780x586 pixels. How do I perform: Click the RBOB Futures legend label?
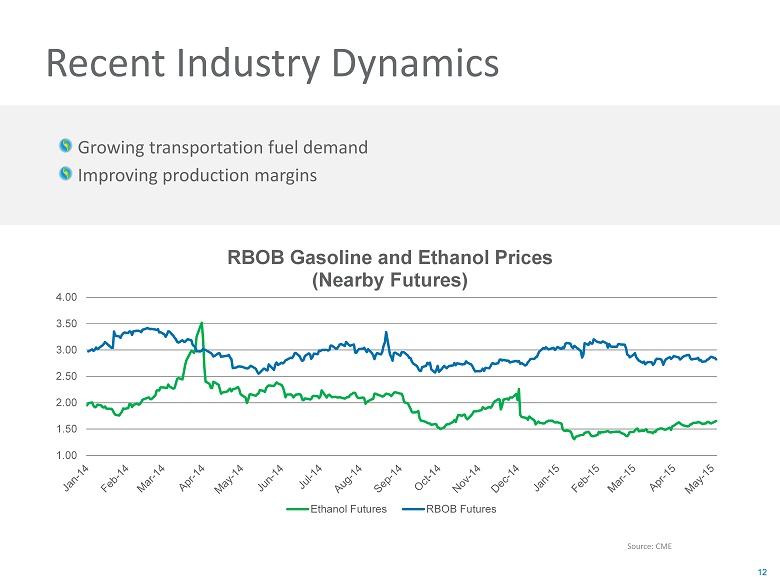(461, 509)
